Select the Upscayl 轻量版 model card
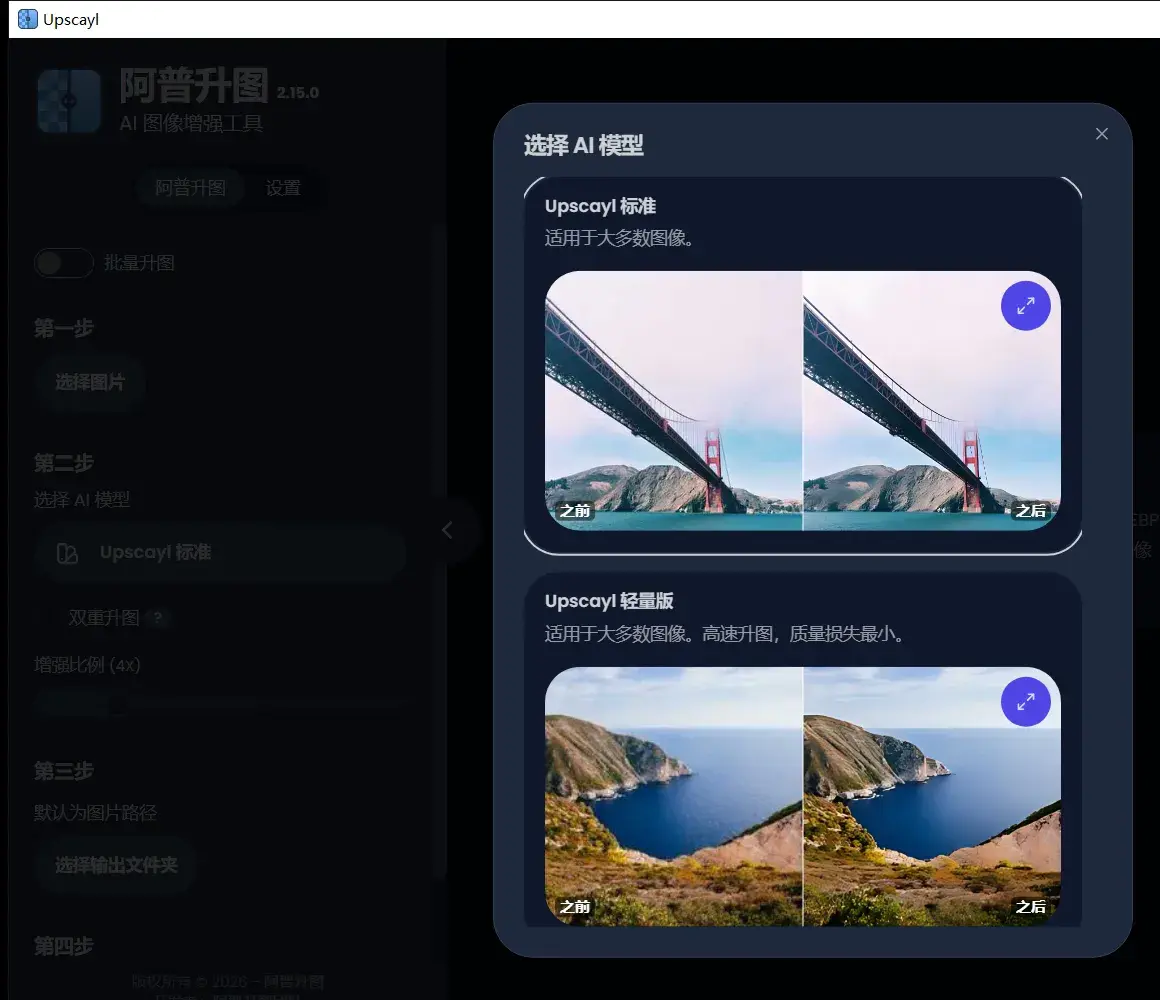Viewport: 1160px width, 1000px height. pyautogui.click(x=803, y=749)
